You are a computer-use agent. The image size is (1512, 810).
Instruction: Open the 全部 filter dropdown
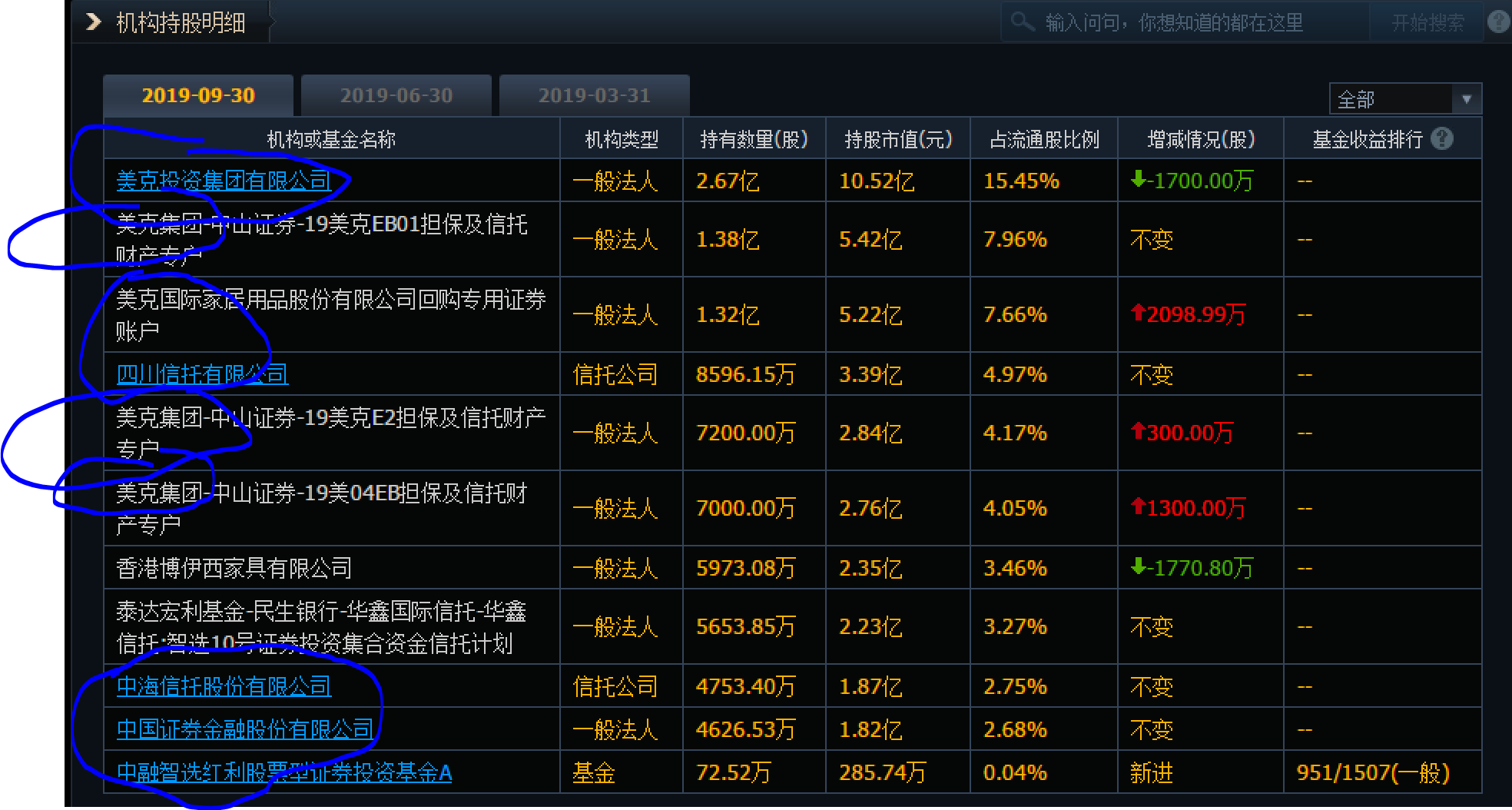[1405, 99]
